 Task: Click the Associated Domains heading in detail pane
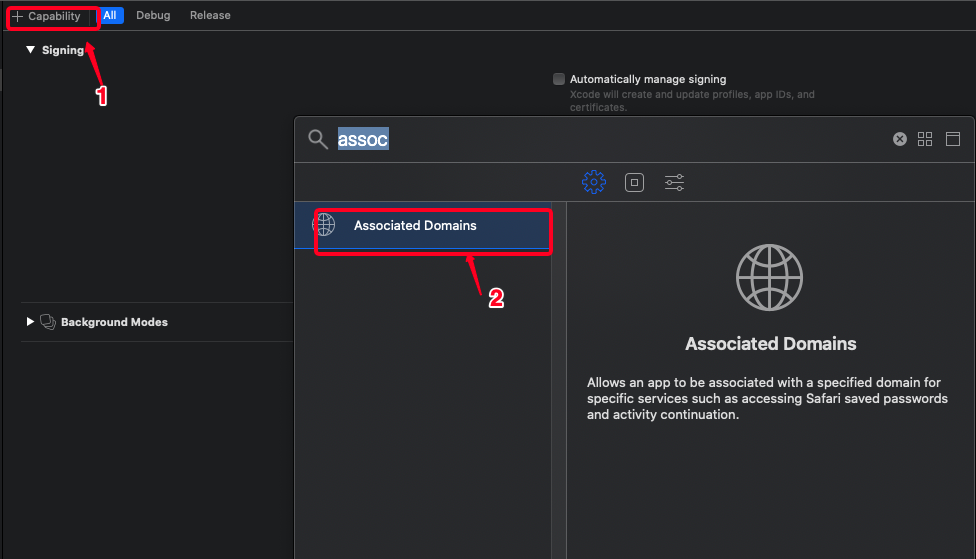771,344
